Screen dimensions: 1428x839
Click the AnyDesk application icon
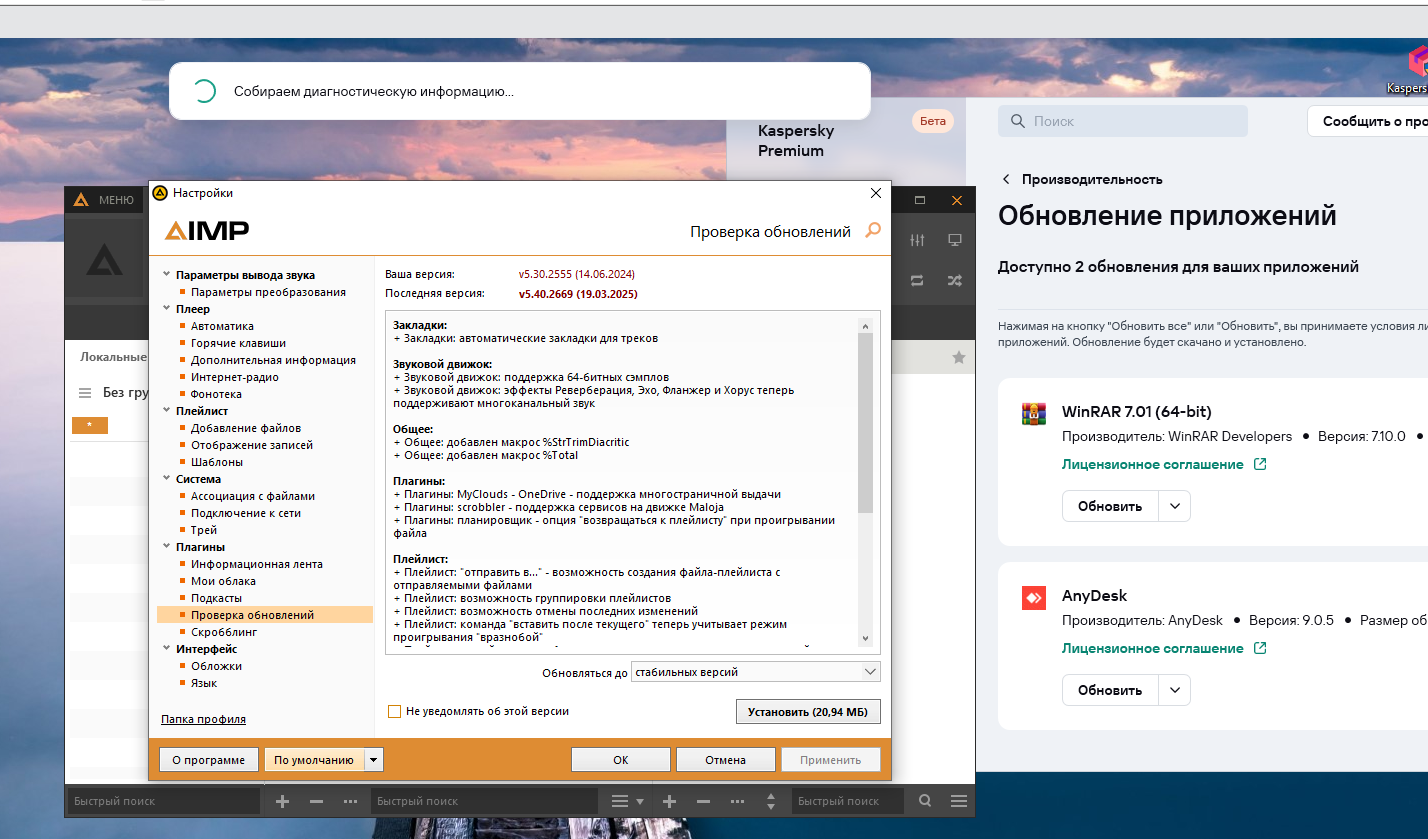(x=1033, y=597)
